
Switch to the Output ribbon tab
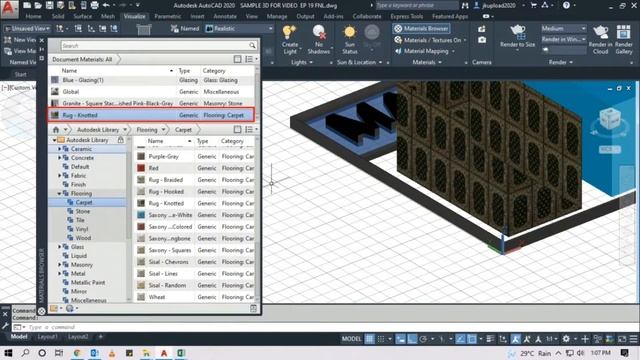305,16
